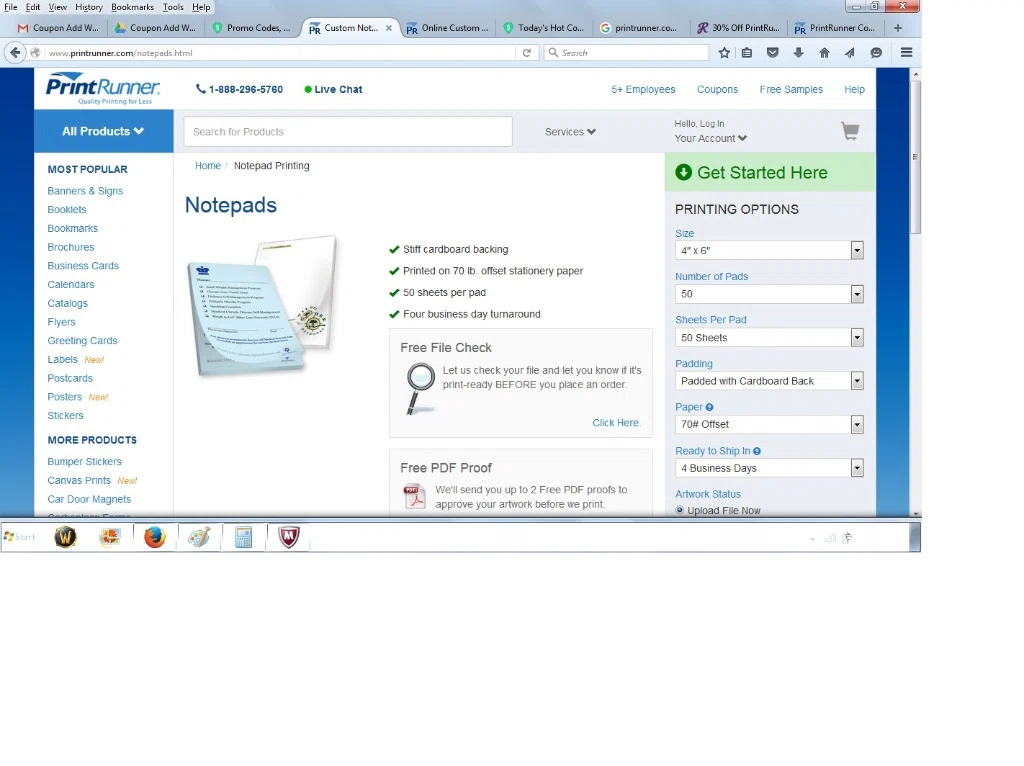This screenshot has width=1024, height=766.
Task: Open Business Cards in the sidebar
Action: pos(83,266)
